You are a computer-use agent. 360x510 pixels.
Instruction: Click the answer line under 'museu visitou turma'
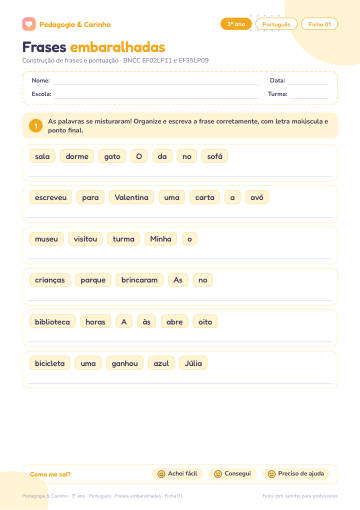[x=180, y=258]
